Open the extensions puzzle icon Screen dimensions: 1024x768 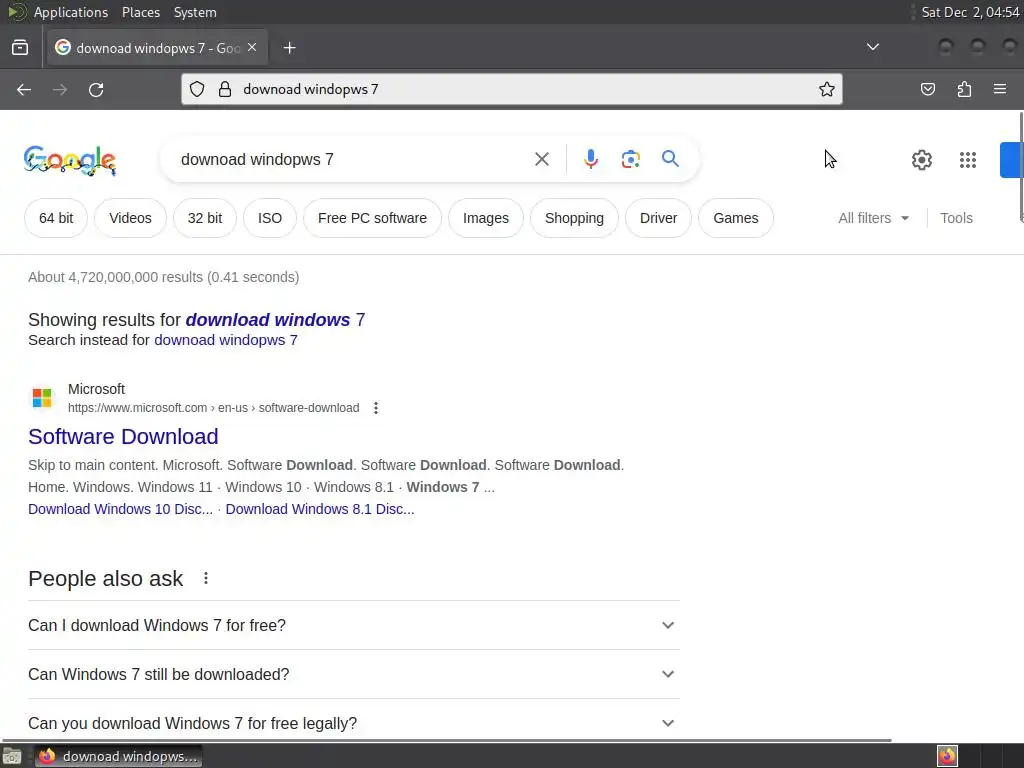tap(964, 89)
